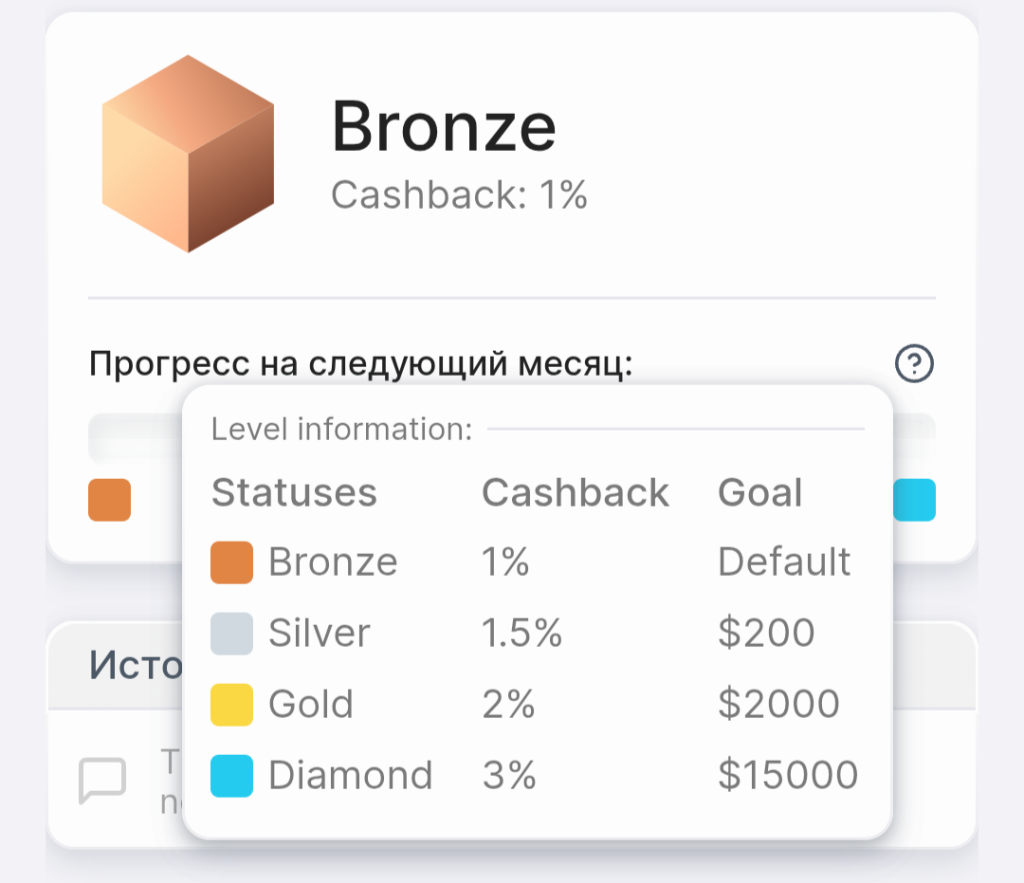Viewport: 1024px width, 883px height.
Task: Click the Bronze title heading
Action: click(444, 126)
